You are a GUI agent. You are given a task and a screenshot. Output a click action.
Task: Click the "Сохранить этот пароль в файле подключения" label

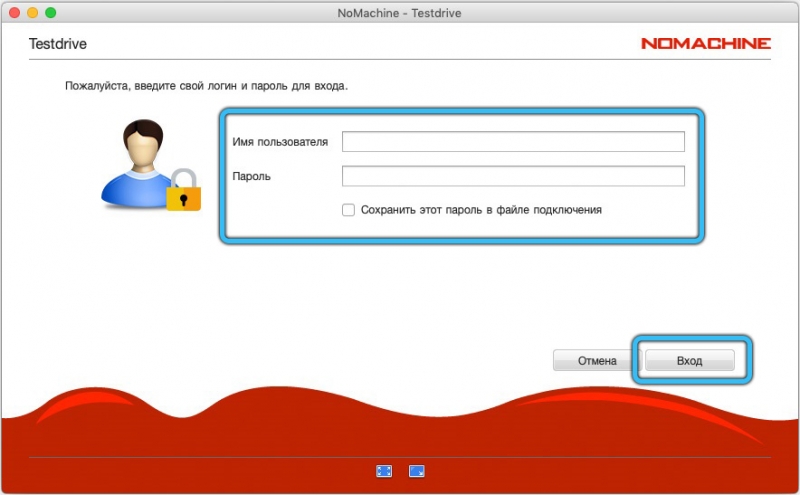click(x=481, y=210)
